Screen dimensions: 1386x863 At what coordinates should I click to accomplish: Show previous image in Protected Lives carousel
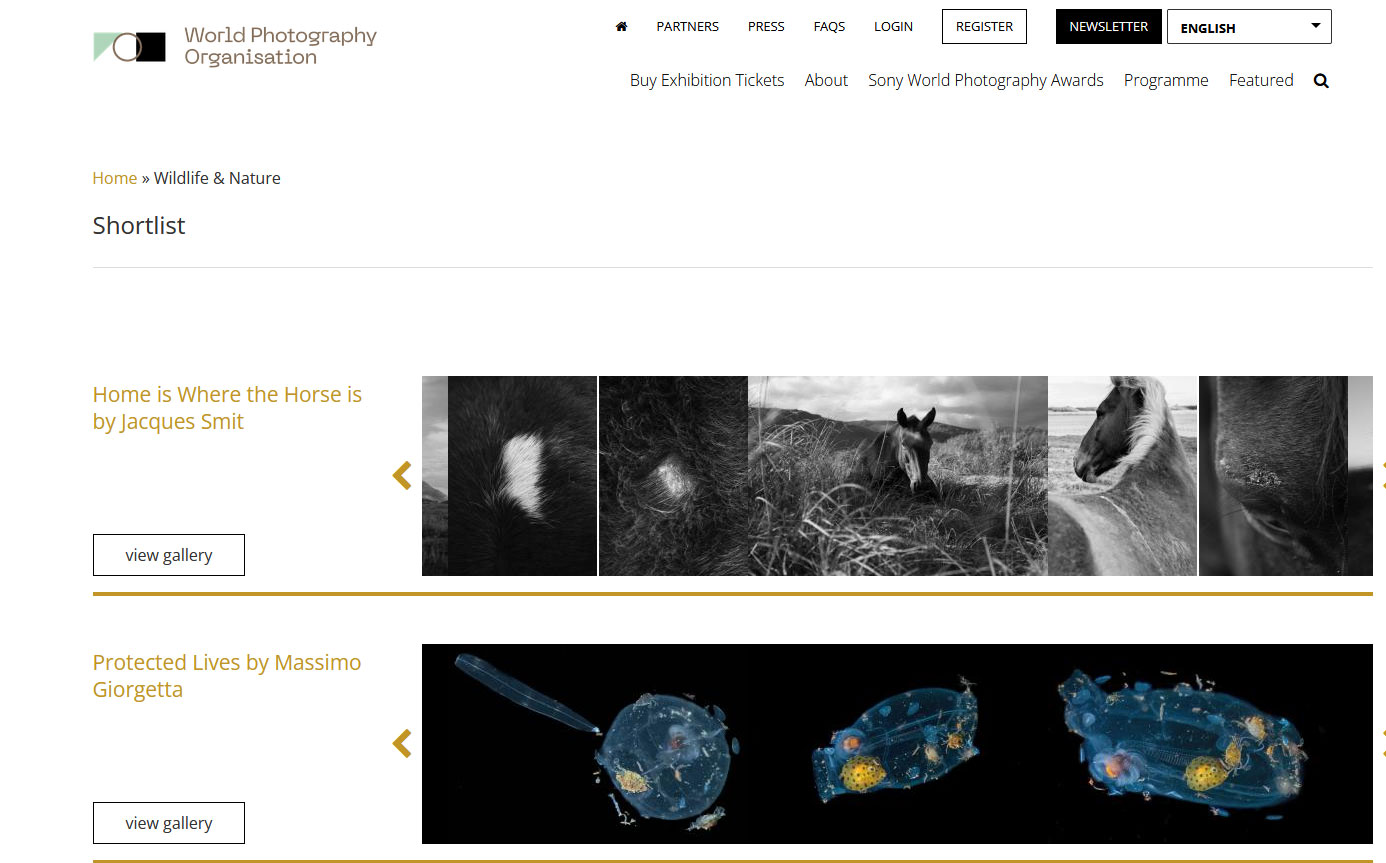(402, 744)
